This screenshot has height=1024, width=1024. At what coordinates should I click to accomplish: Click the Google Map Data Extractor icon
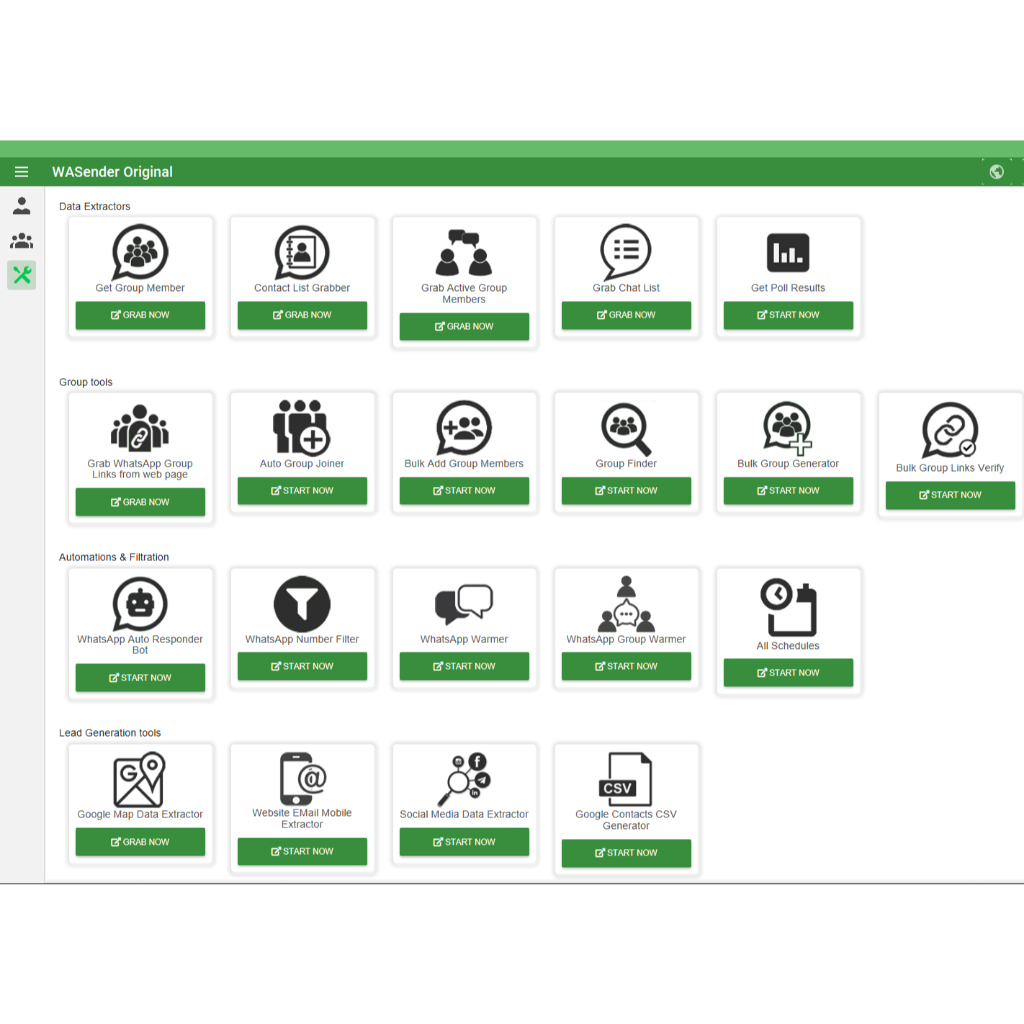pos(138,780)
